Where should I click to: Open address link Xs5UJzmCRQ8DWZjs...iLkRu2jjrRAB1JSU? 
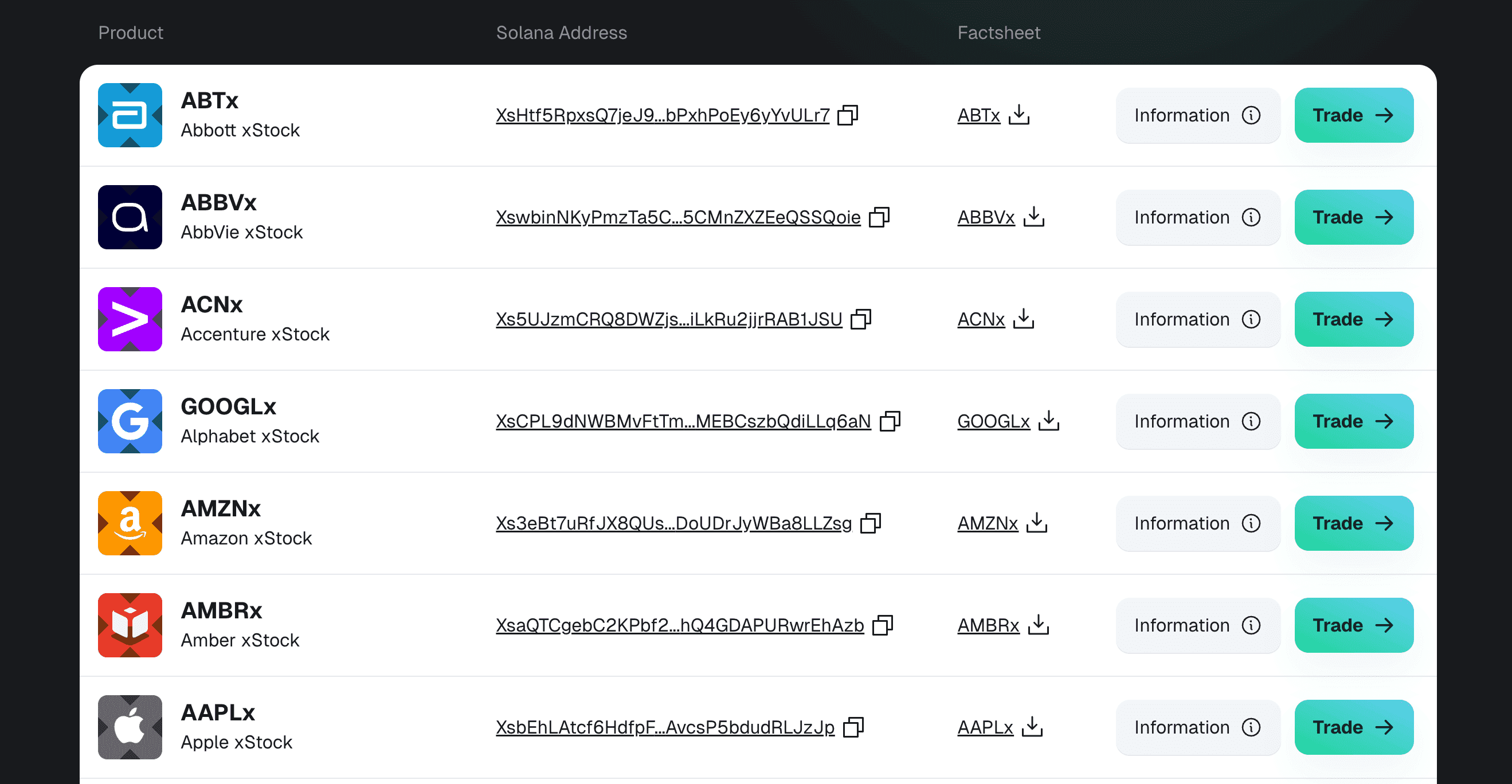669,319
